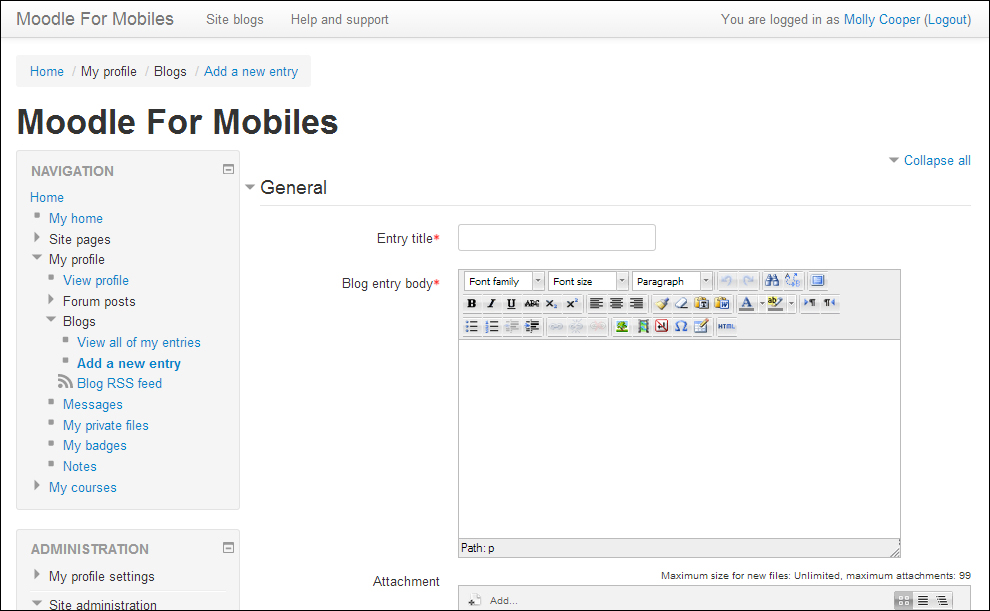Screen dimensions: 990x611
Task: Open the Font size dropdown
Action: (588, 281)
